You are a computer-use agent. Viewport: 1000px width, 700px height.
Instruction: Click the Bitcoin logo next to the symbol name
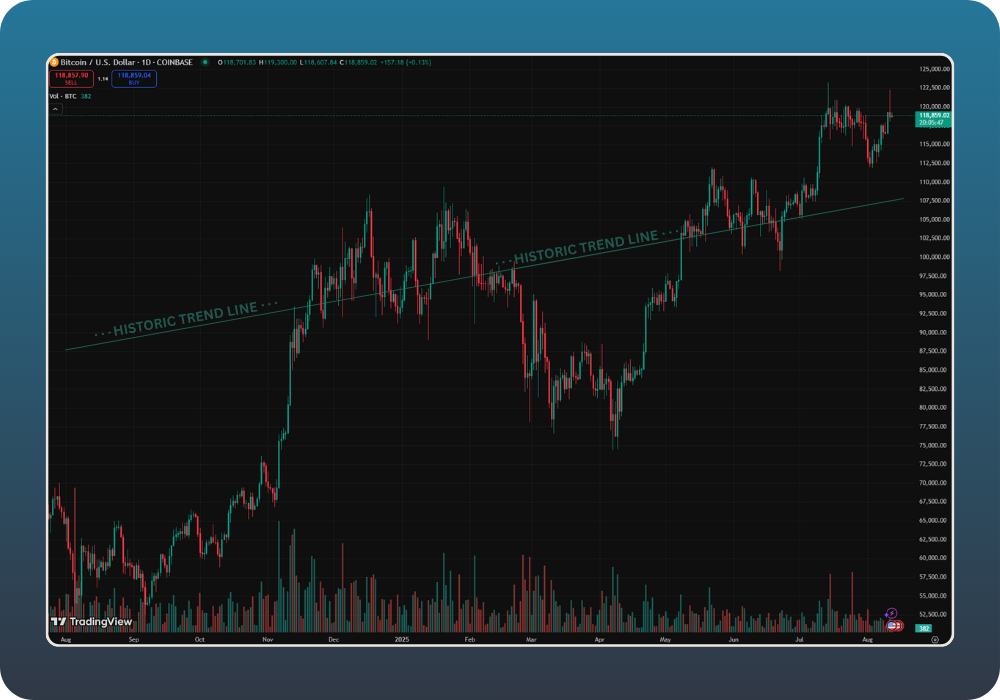(x=55, y=61)
